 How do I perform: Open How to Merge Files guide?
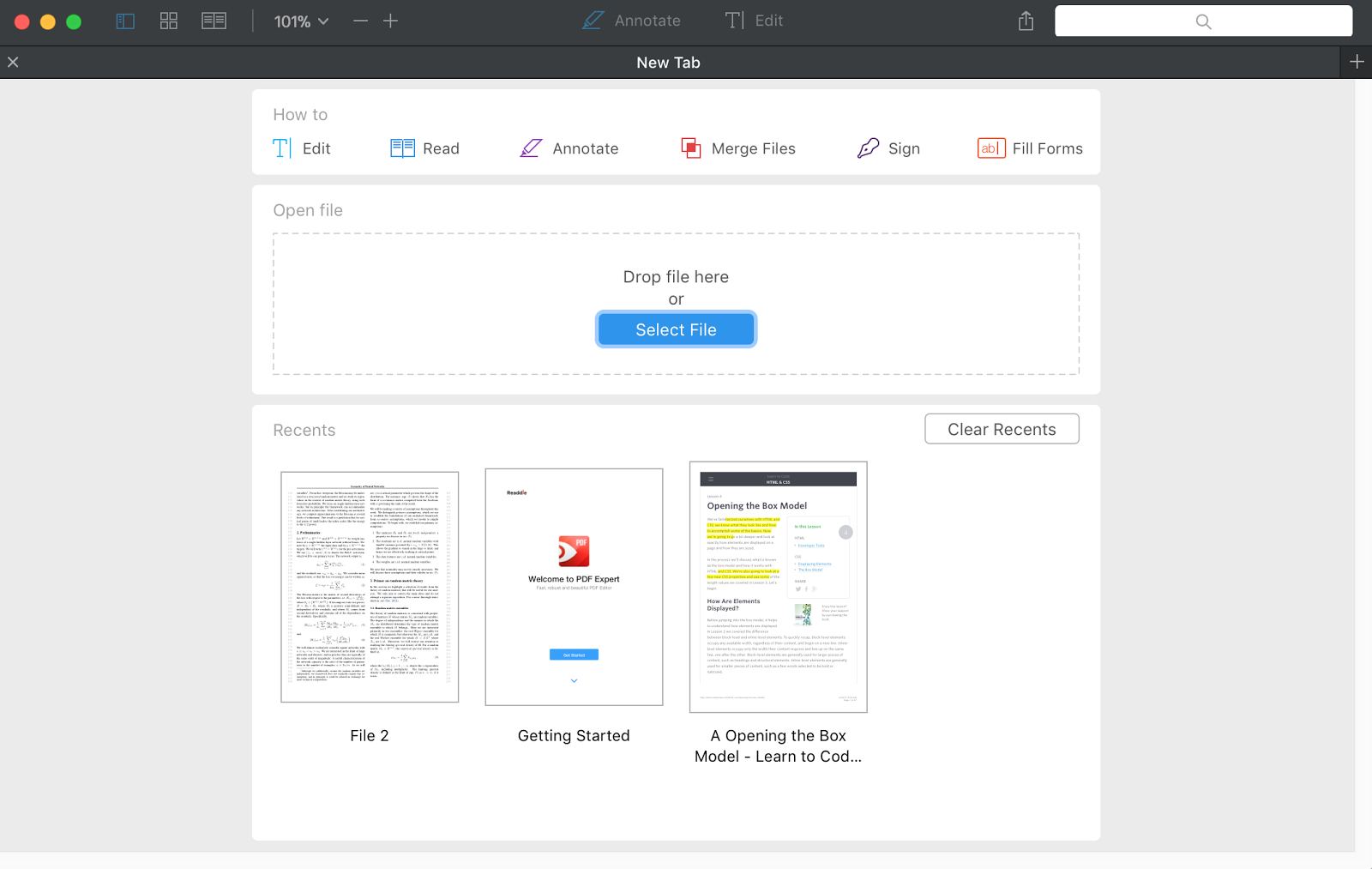738,148
